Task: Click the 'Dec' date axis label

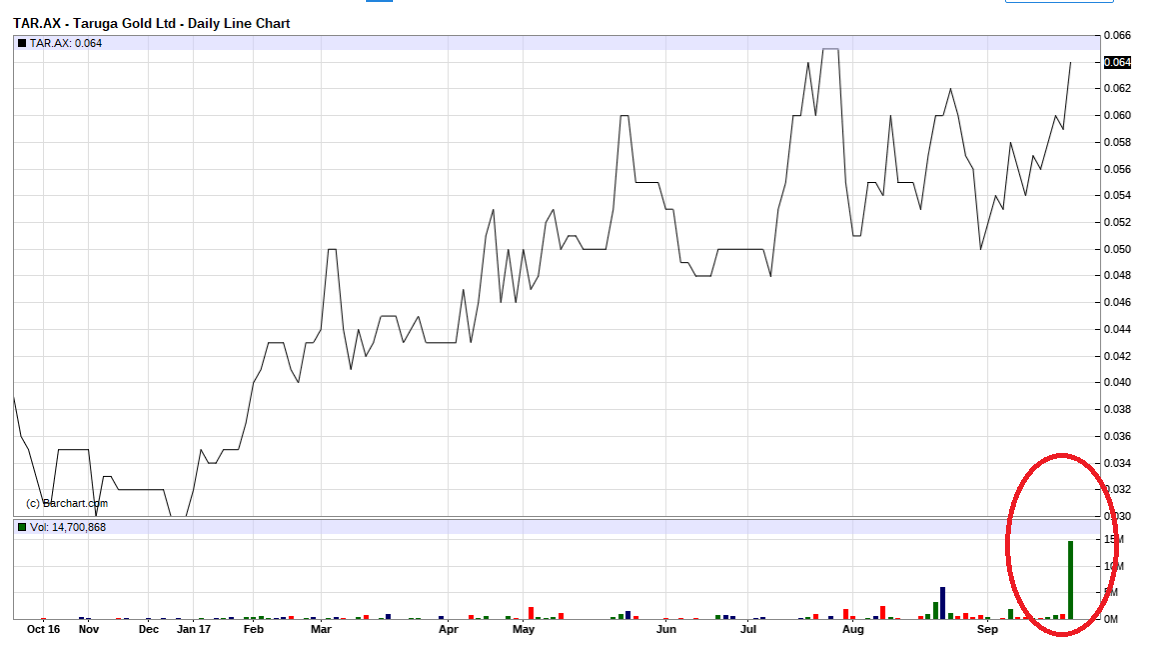Action: coord(149,629)
